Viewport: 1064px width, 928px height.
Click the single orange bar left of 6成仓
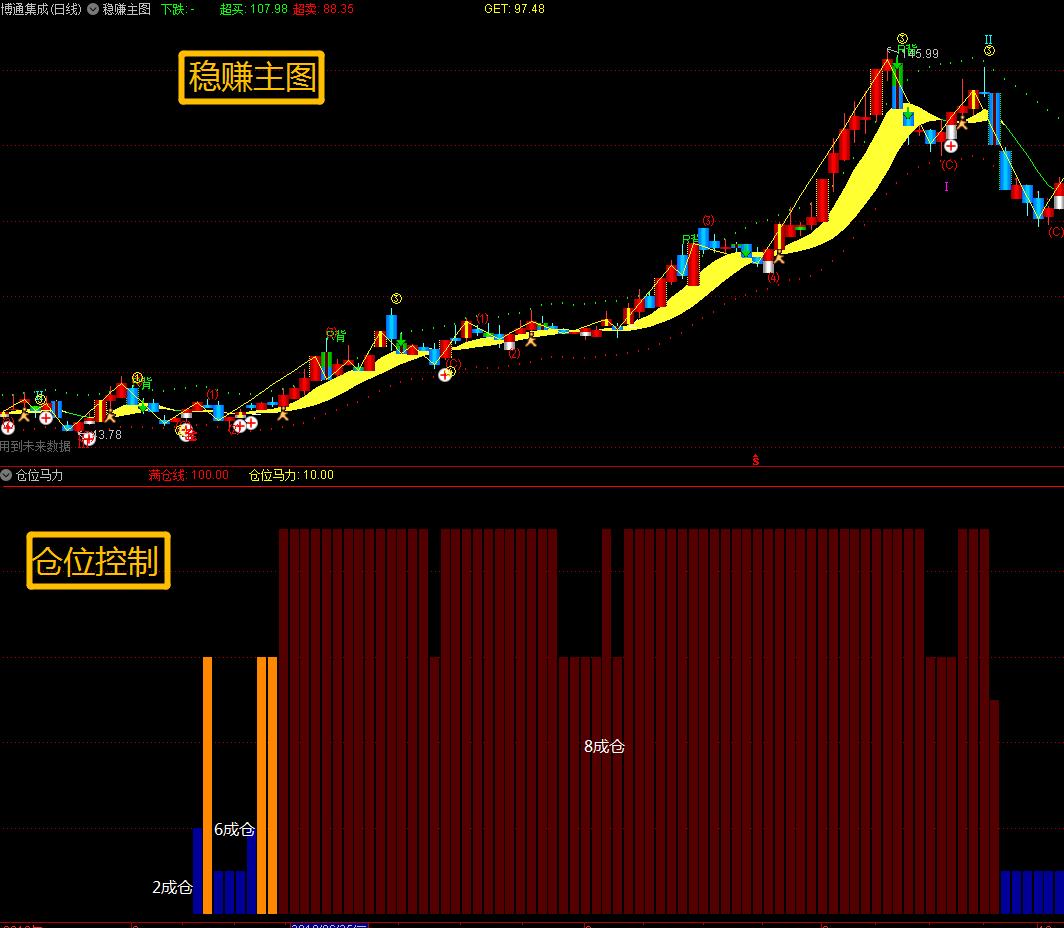coord(208,785)
